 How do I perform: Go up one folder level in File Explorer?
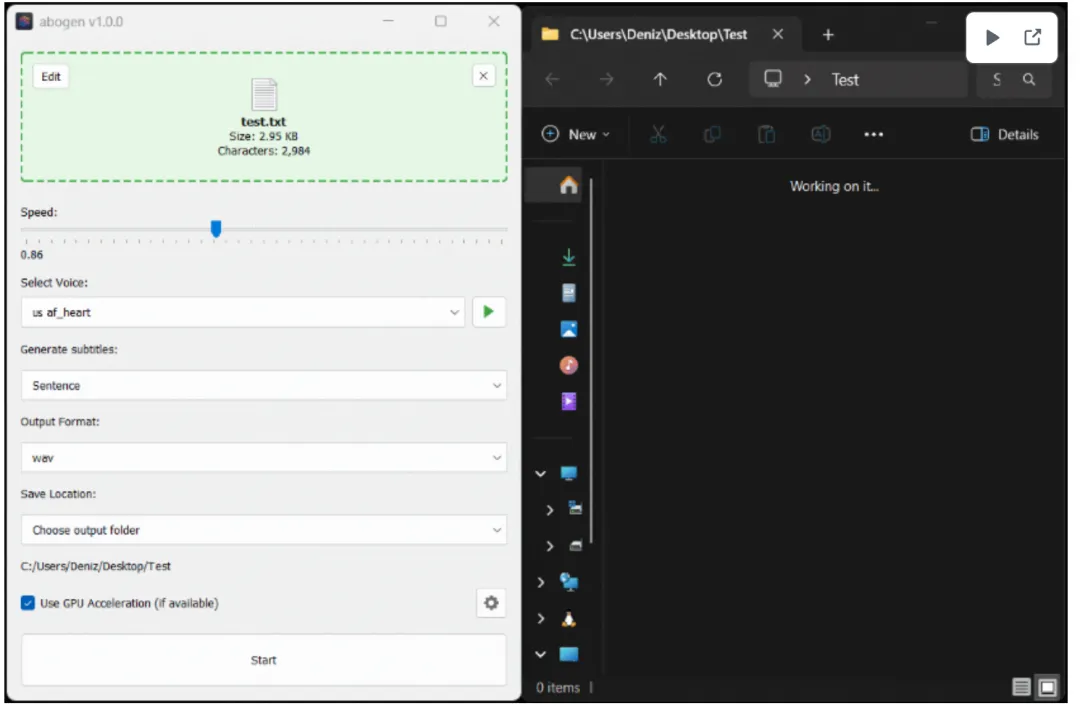tap(660, 80)
